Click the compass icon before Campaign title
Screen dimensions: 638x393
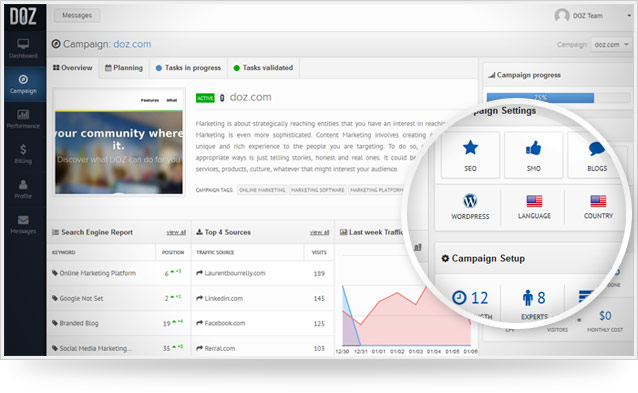56,44
